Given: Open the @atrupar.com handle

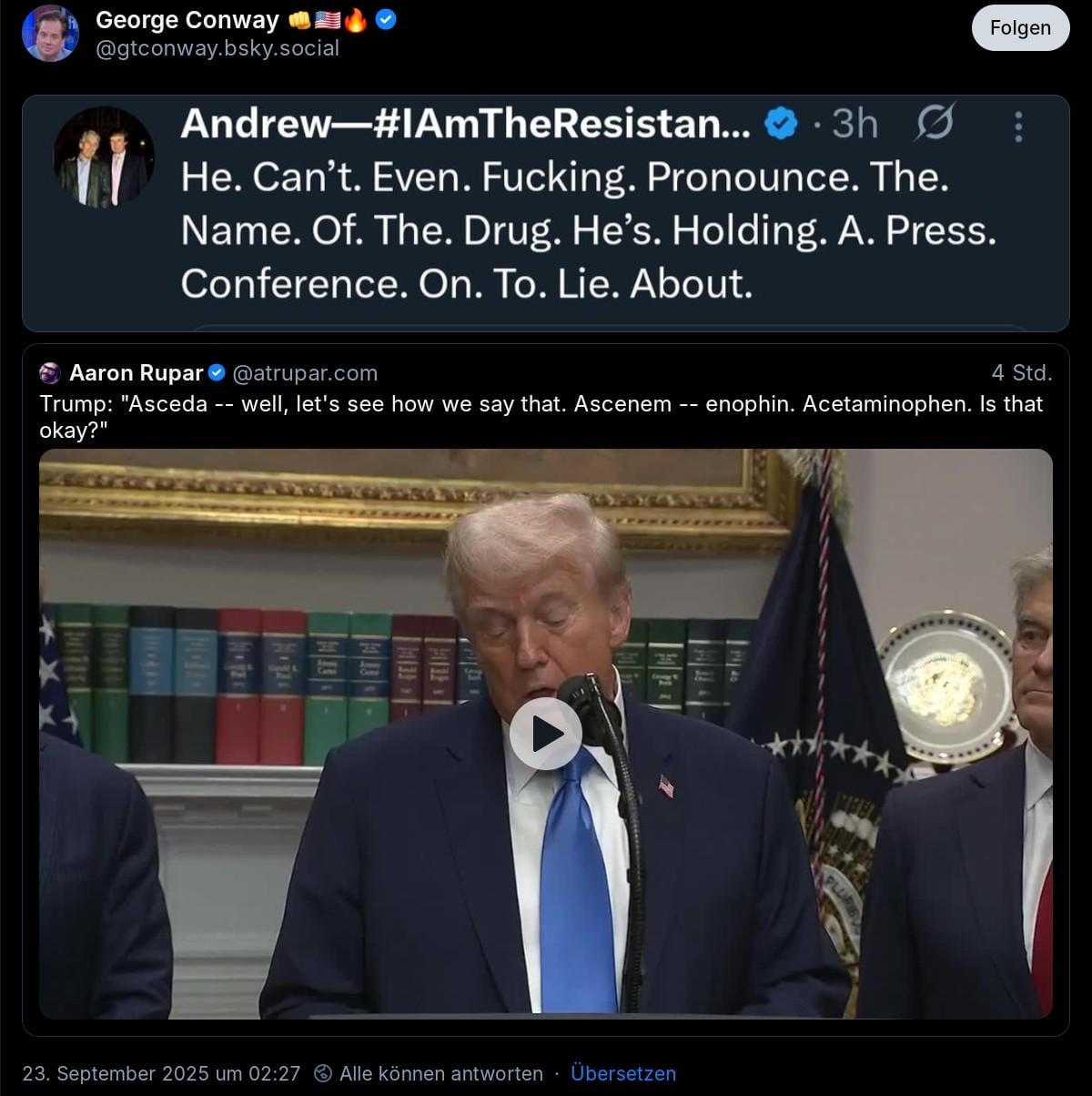Looking at the screenshot, I should [x=305, y=373].
